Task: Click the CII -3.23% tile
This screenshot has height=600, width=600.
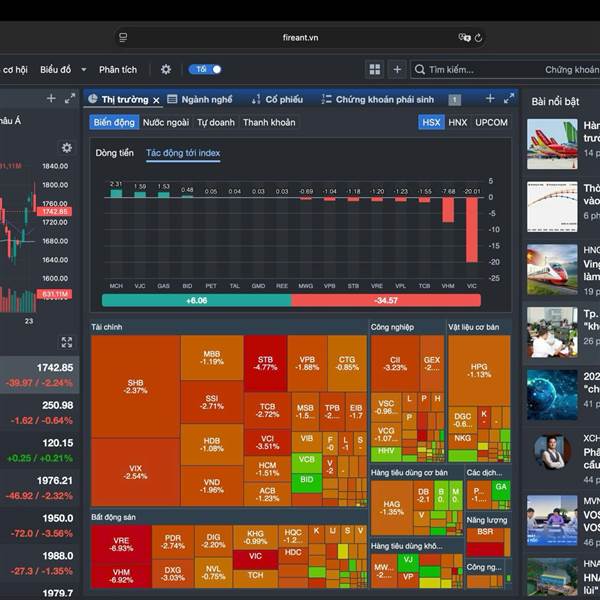Action: coord(395,364)
